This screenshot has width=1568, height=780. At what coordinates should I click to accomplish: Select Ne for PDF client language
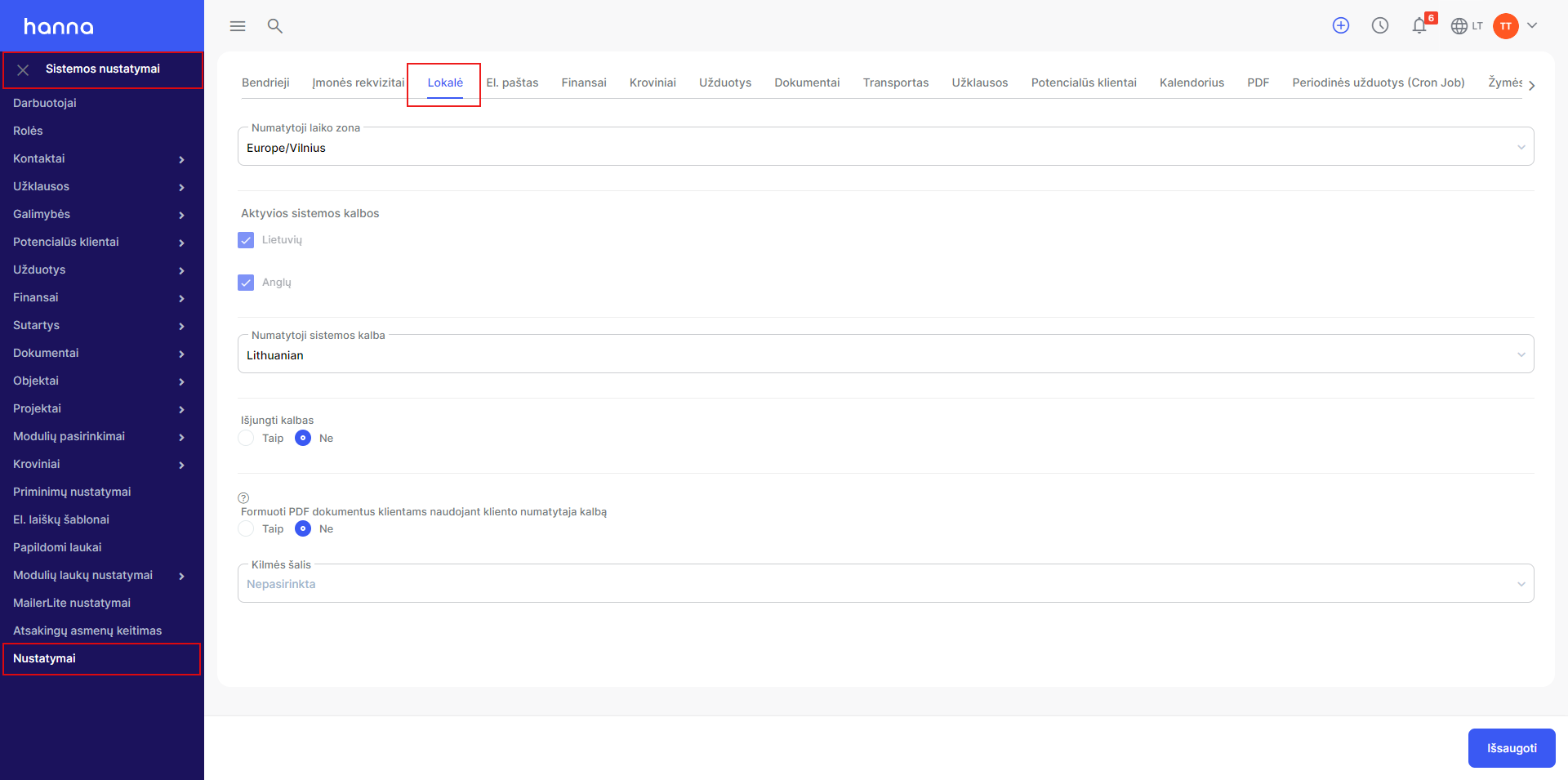(x=303, y=528)
